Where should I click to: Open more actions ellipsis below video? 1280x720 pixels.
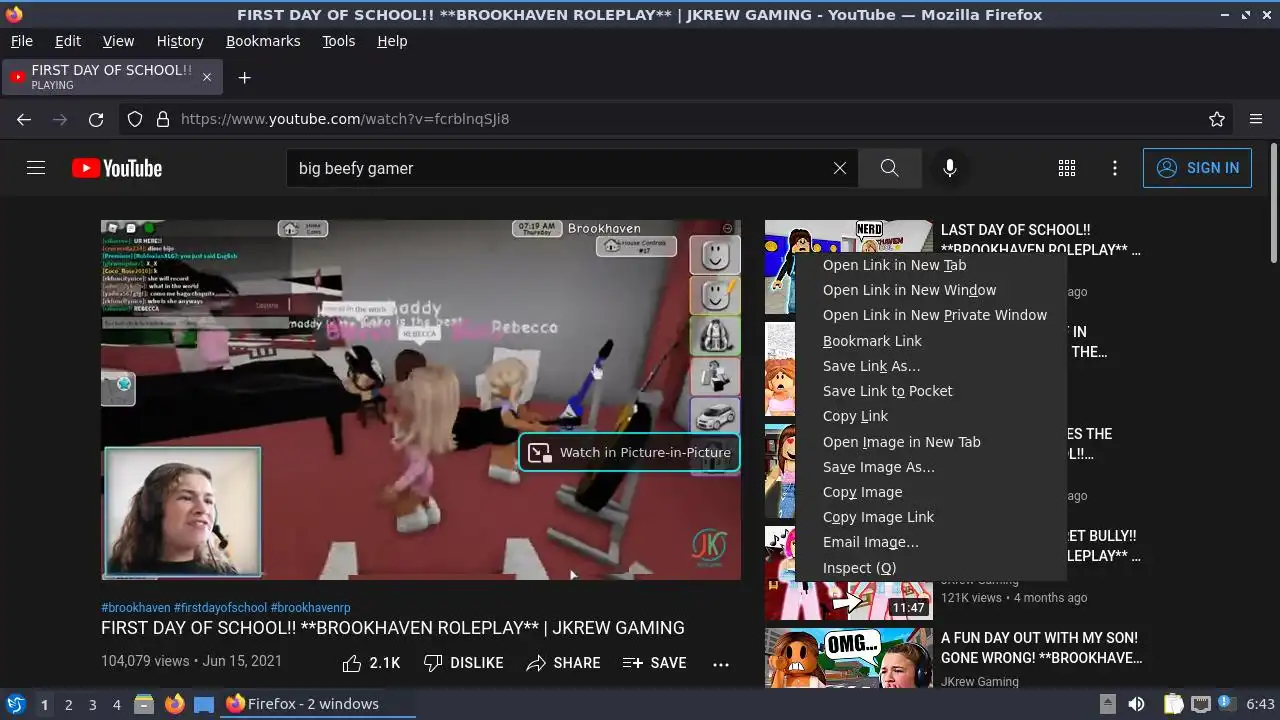(x=721, y=663)
